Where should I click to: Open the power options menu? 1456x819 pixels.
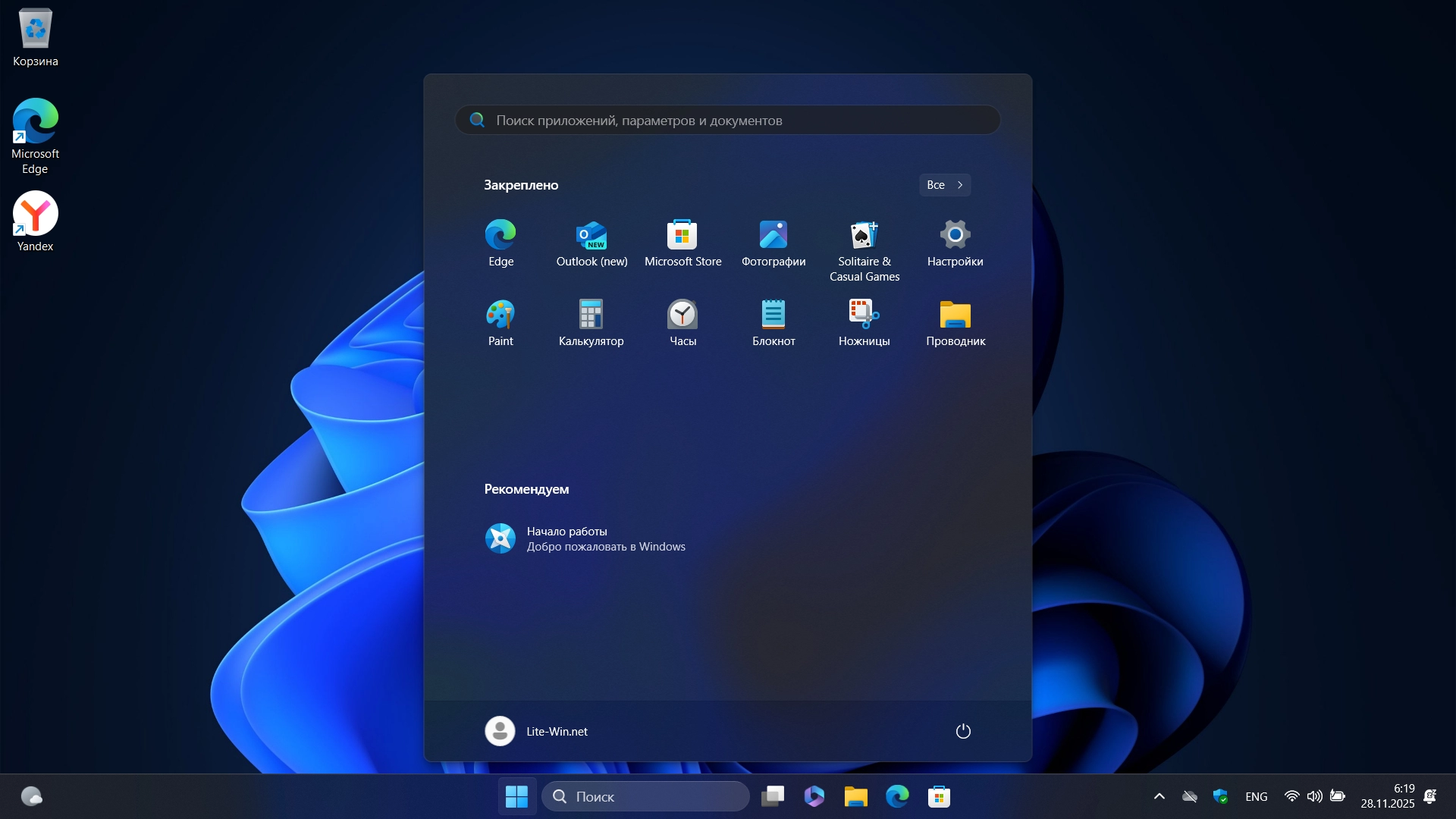pyautogui.click(x=963, y=731)
